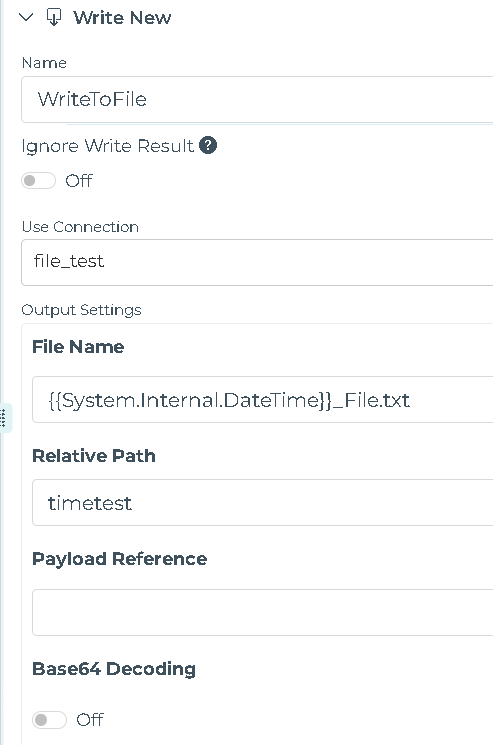Collapse the Write New section chevron
This screenshot has height=745, width=493.
tap(26, 18)
